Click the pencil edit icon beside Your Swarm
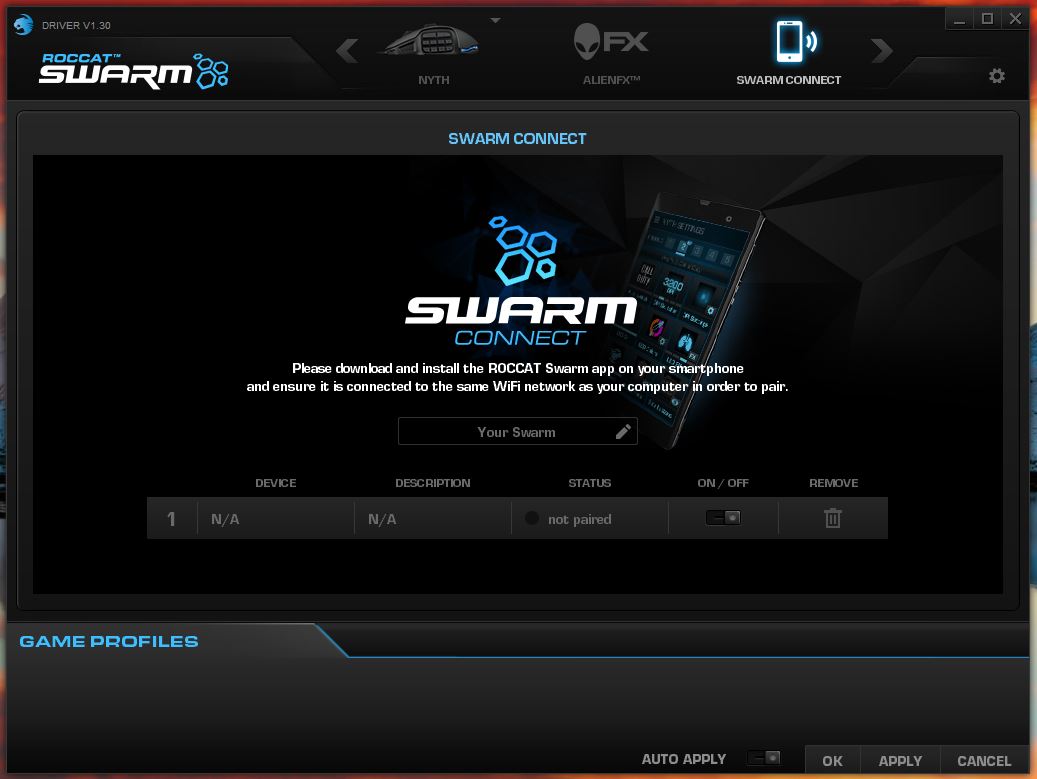 pyautogui.click(x=622, y=430)
